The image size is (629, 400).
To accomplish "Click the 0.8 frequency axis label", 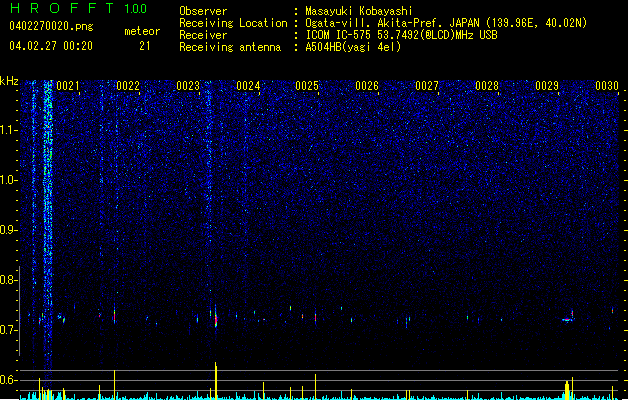I will 8,280.
